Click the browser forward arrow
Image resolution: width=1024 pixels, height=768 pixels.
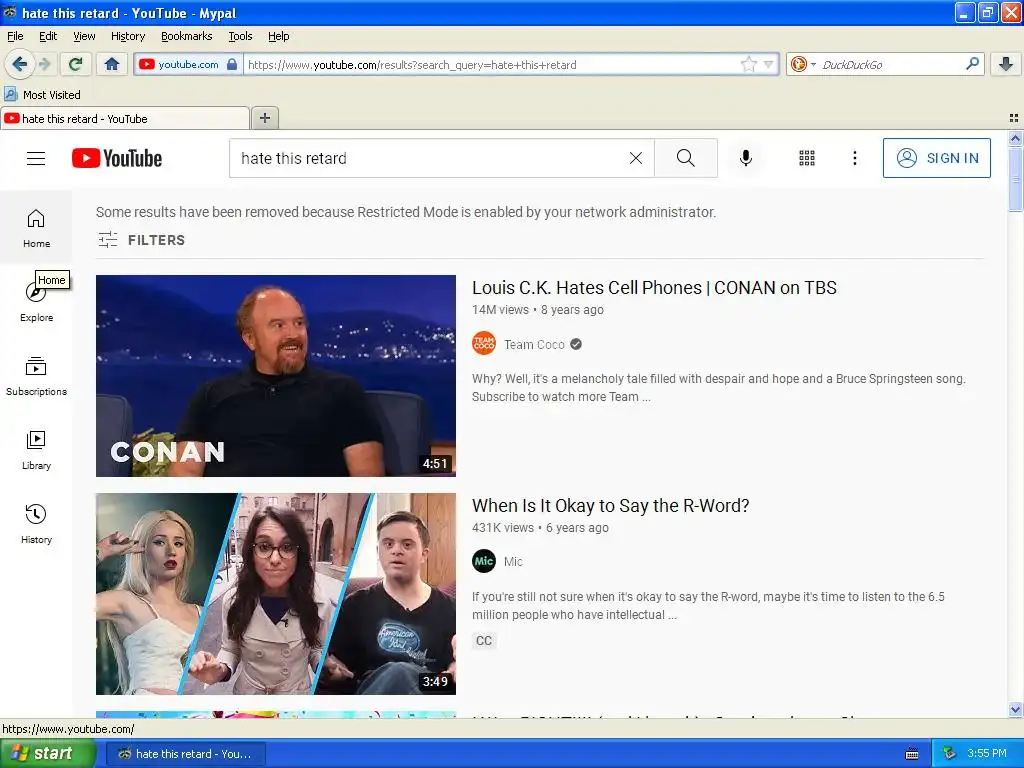point(44,64)
